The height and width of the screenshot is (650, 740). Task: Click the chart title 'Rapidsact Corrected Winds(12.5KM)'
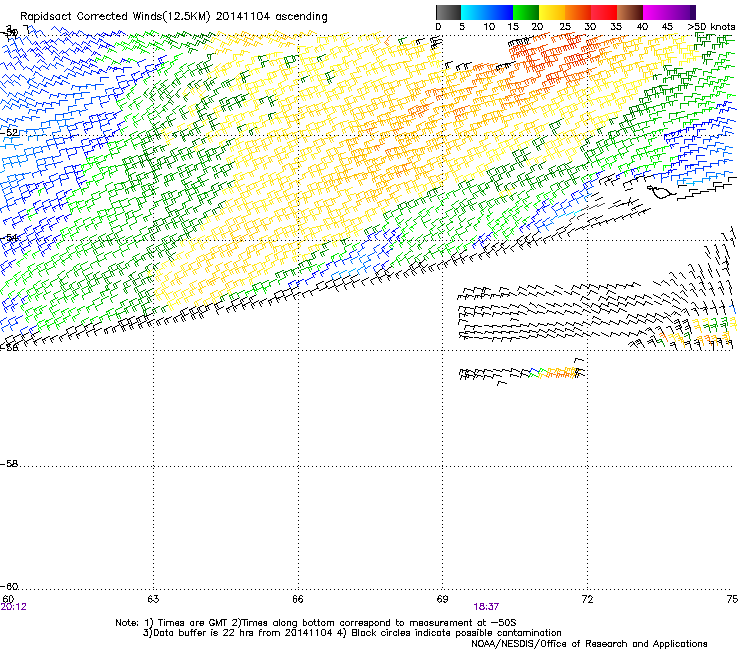115,17
